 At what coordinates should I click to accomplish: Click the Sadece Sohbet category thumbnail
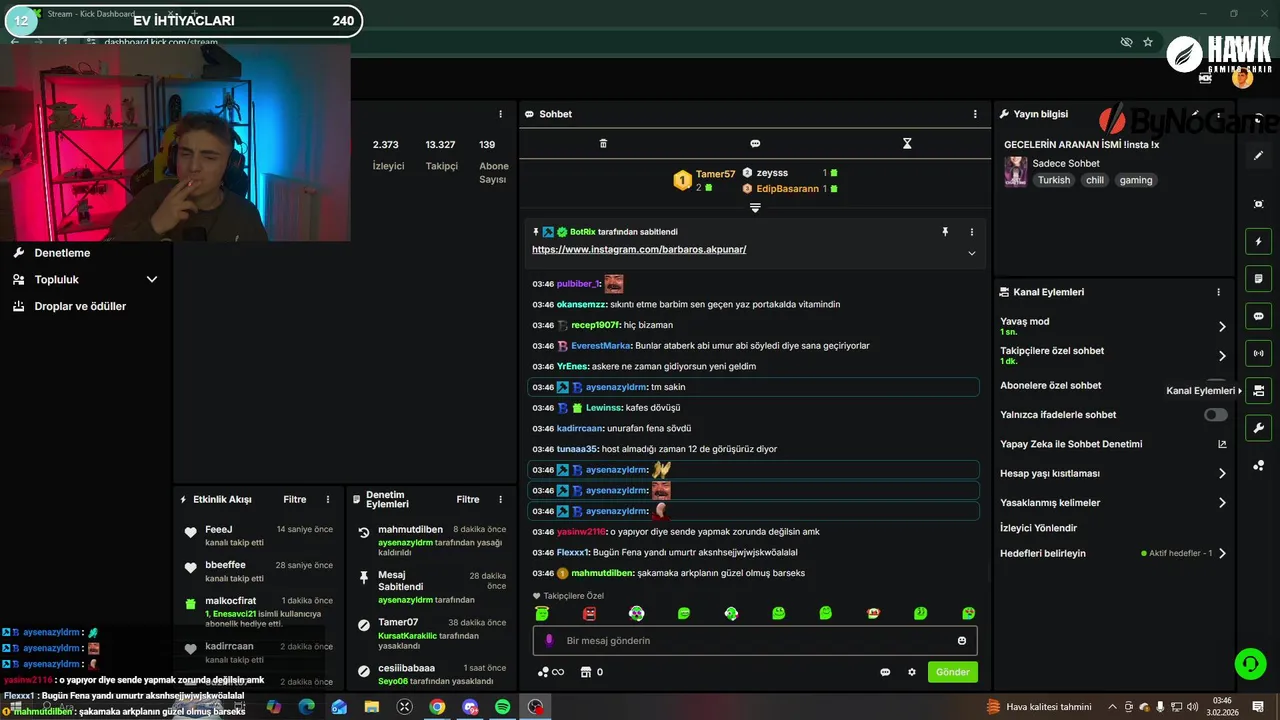coord(1016,171)
